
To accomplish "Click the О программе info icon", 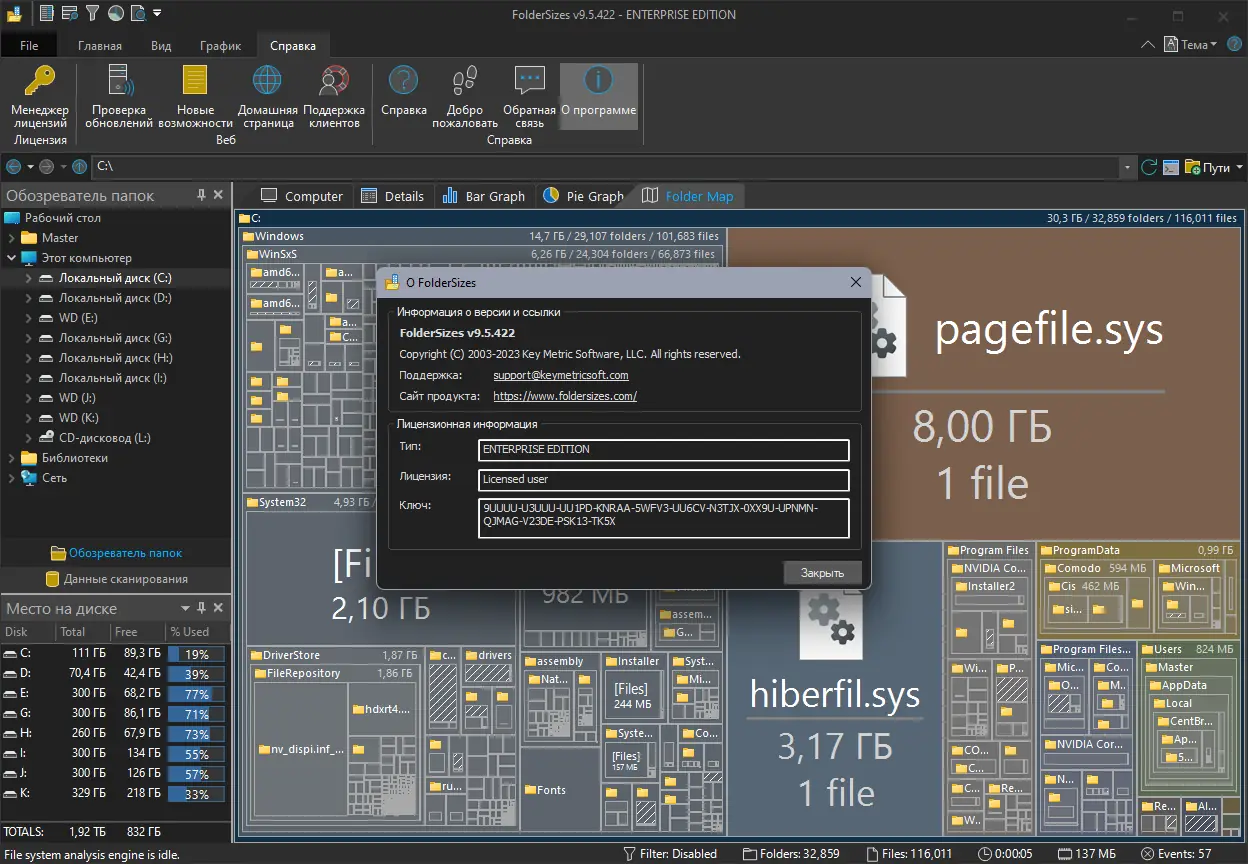I will pyautogui.click(x=598, y=80).
